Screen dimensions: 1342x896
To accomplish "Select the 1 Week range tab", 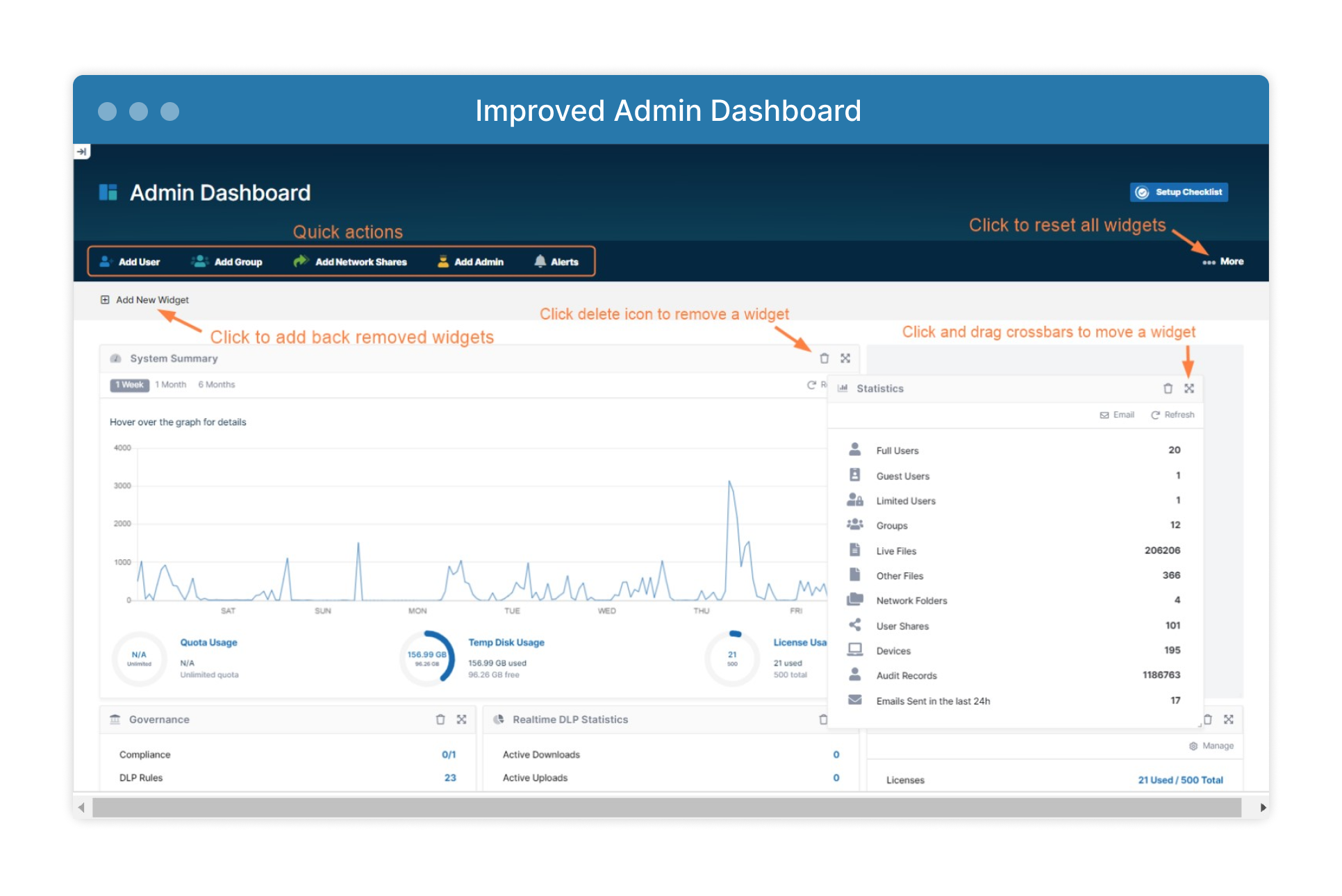I will [x=129, y=385].
